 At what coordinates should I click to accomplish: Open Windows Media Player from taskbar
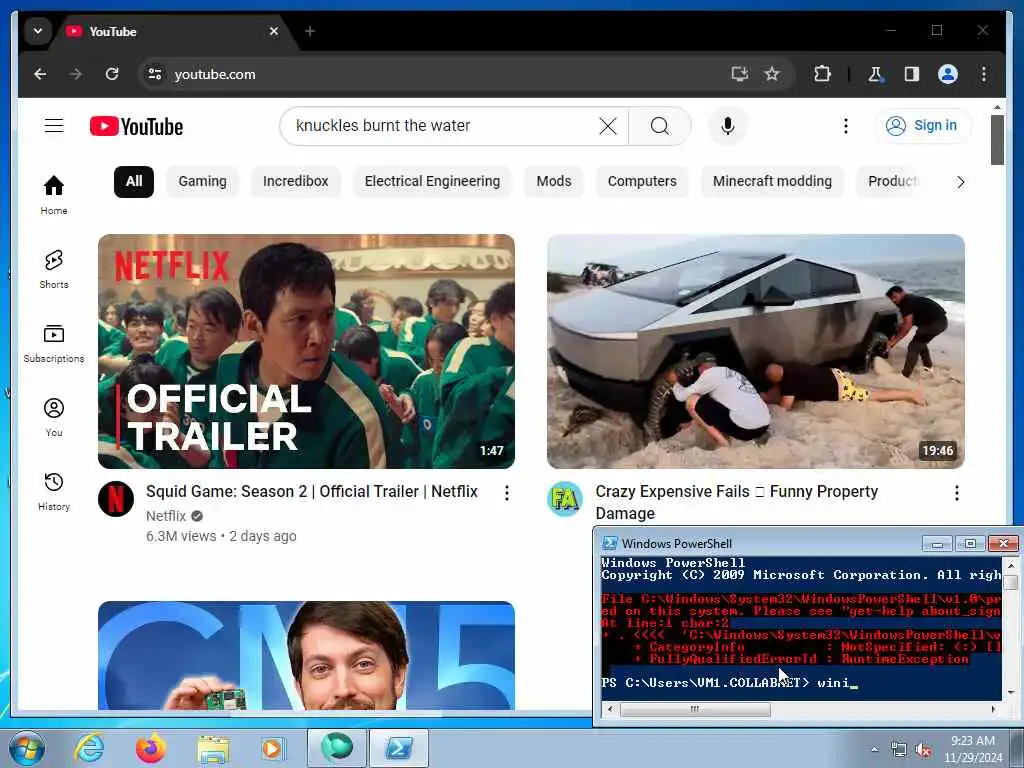[272, 749]
